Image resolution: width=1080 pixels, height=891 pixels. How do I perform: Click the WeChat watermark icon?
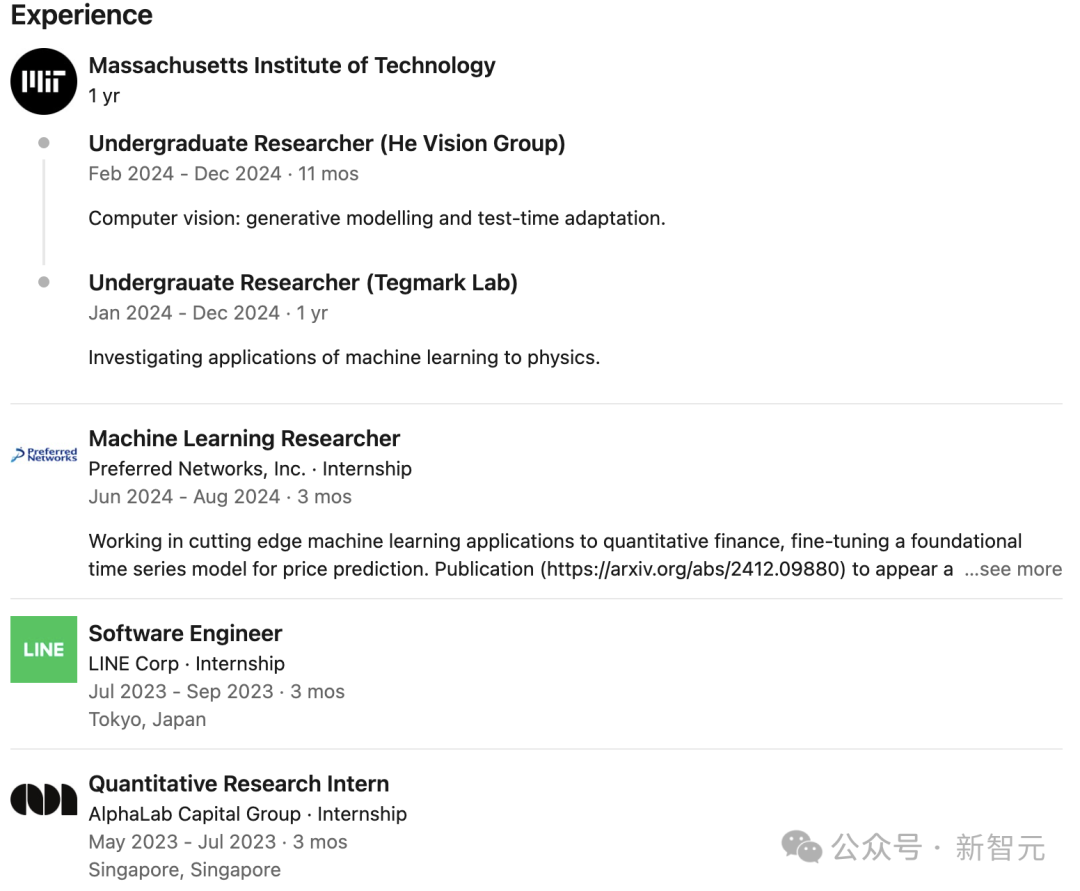[x=802, y=847]
